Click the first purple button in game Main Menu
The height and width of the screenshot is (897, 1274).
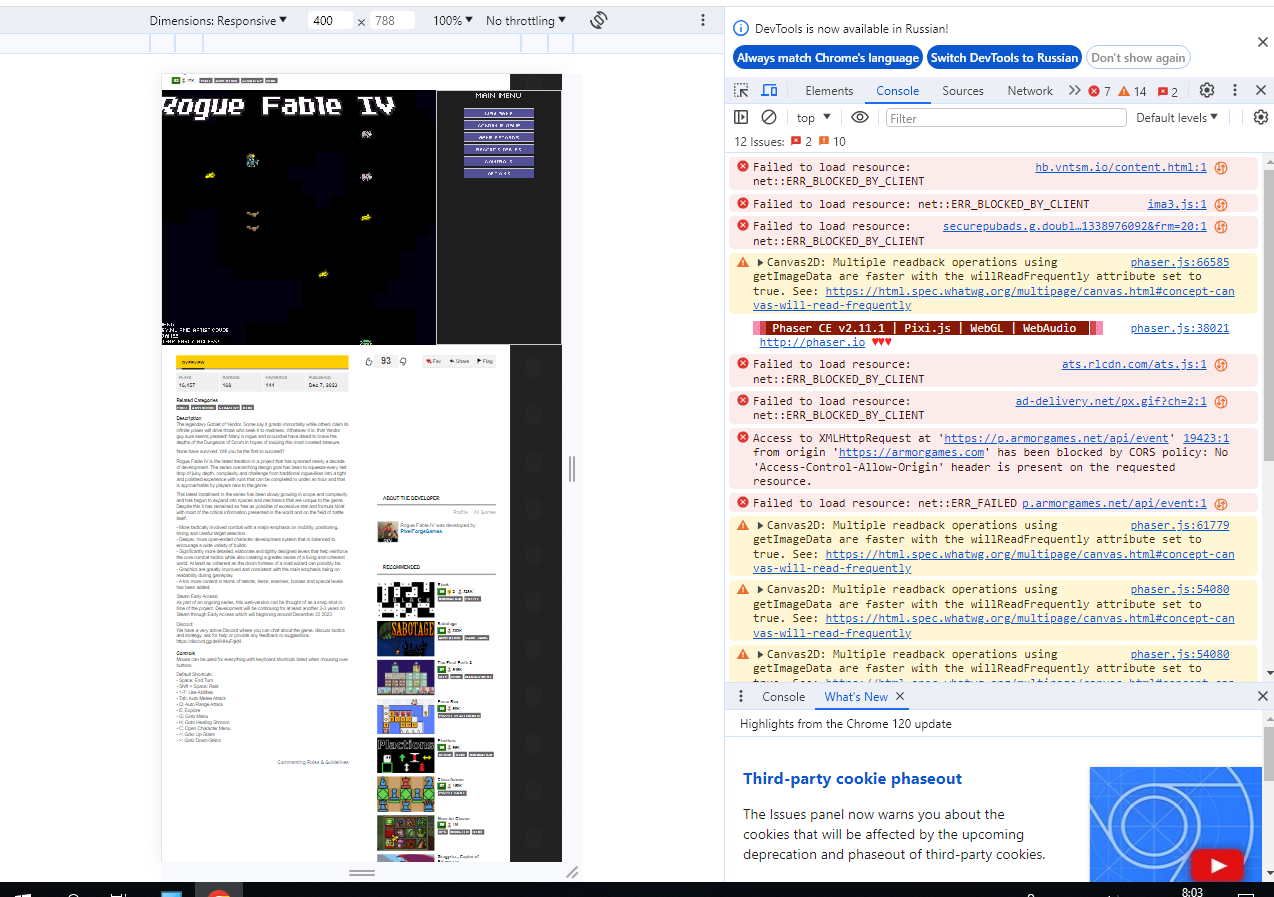tap(499, 113)
